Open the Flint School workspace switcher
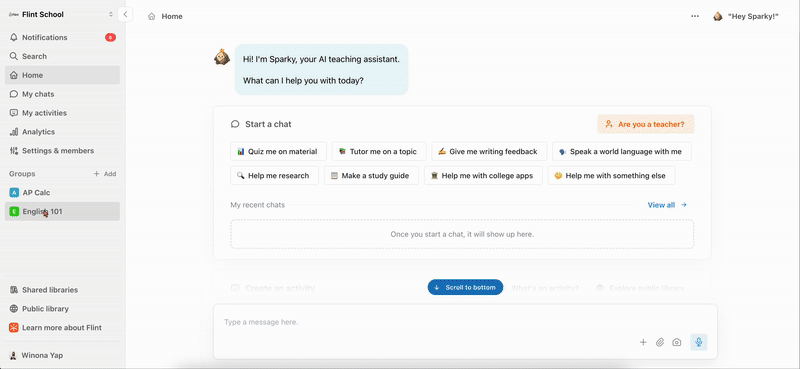This screenshot has width=800, height=369. 61,14
